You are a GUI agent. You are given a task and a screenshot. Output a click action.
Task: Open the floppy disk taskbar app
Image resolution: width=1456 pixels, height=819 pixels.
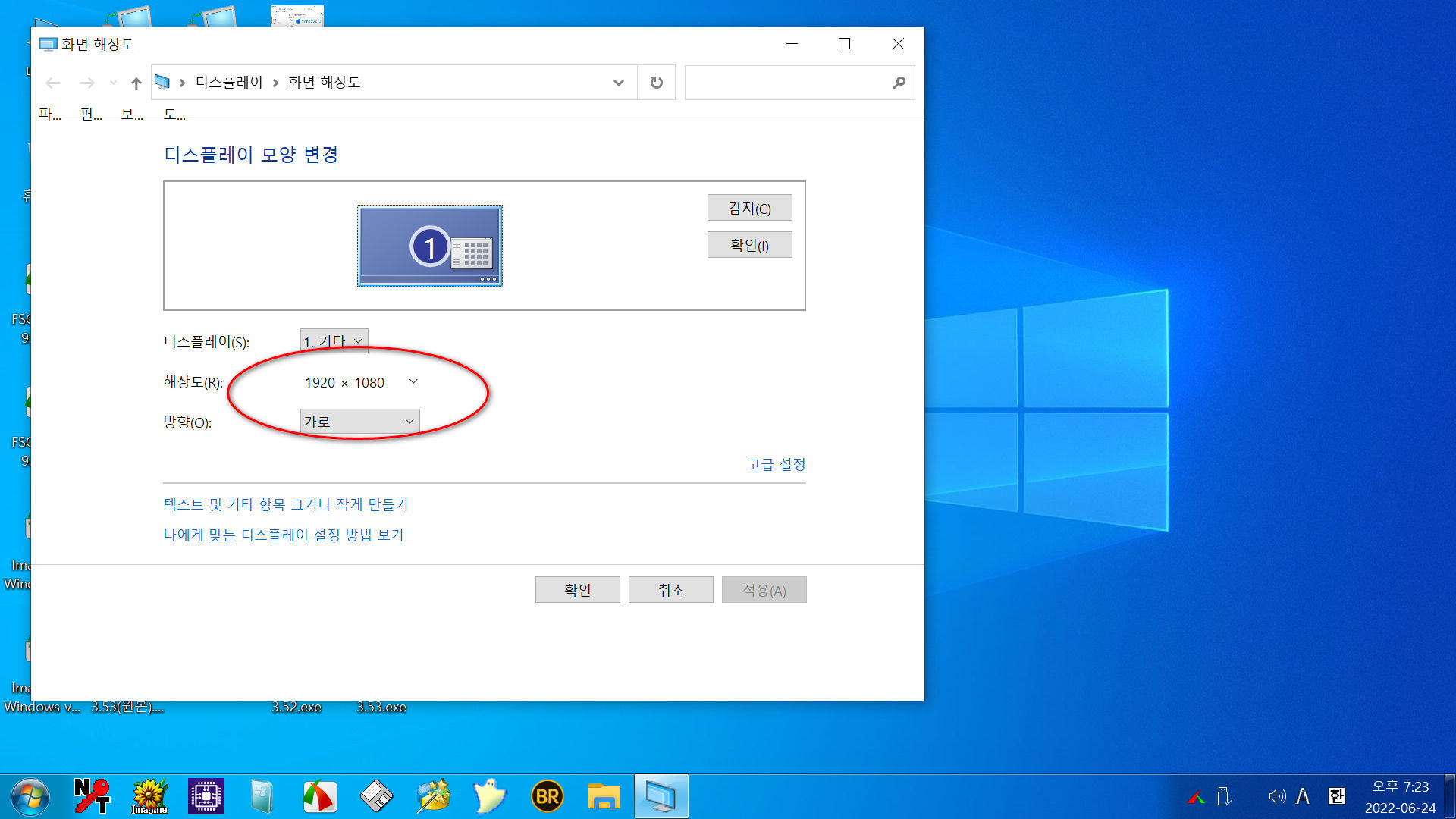point(376,797)
